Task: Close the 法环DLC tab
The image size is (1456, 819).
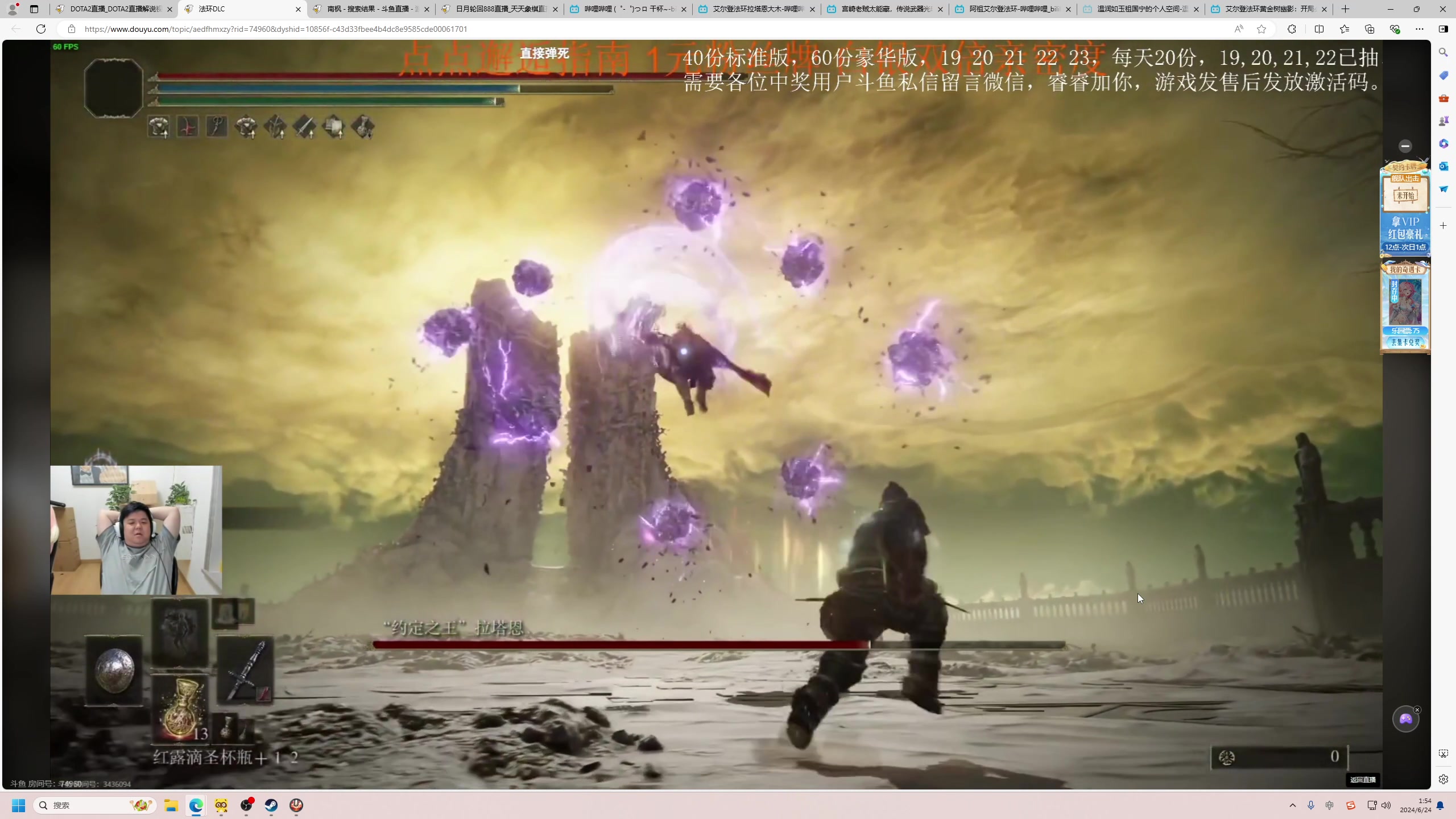Action: coord(298,9)
